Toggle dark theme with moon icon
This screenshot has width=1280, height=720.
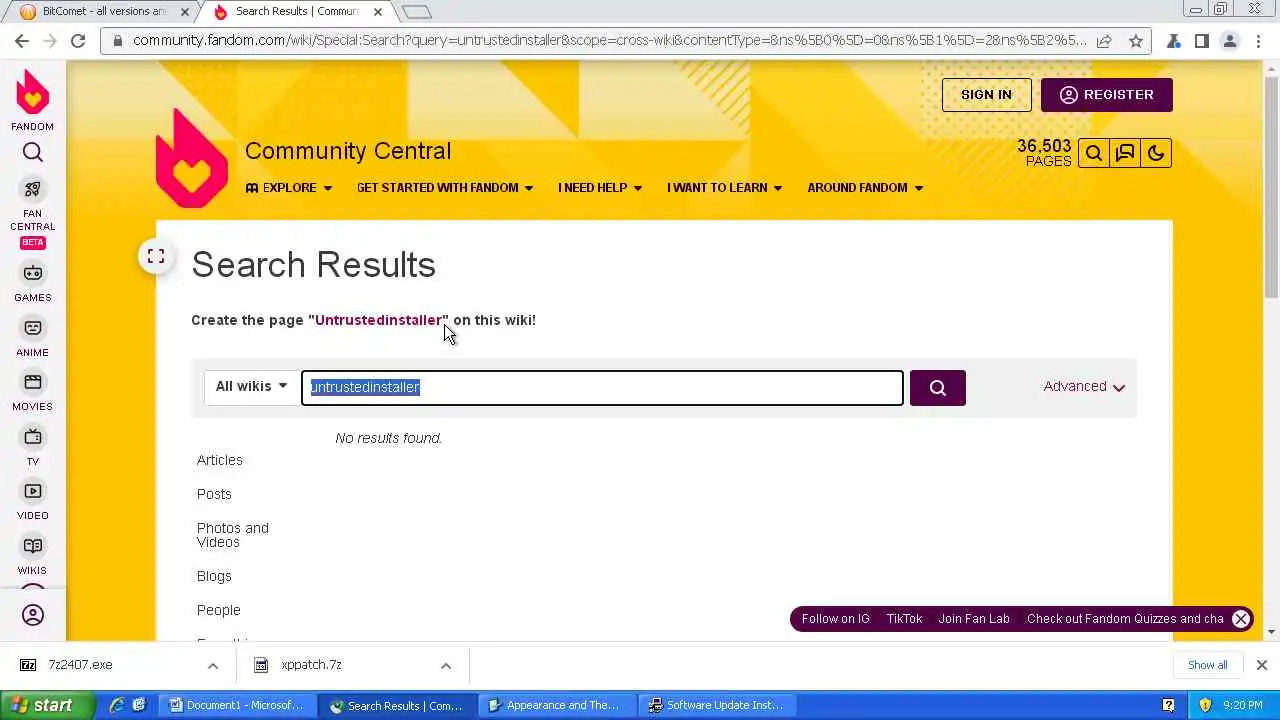[1156, 153]
